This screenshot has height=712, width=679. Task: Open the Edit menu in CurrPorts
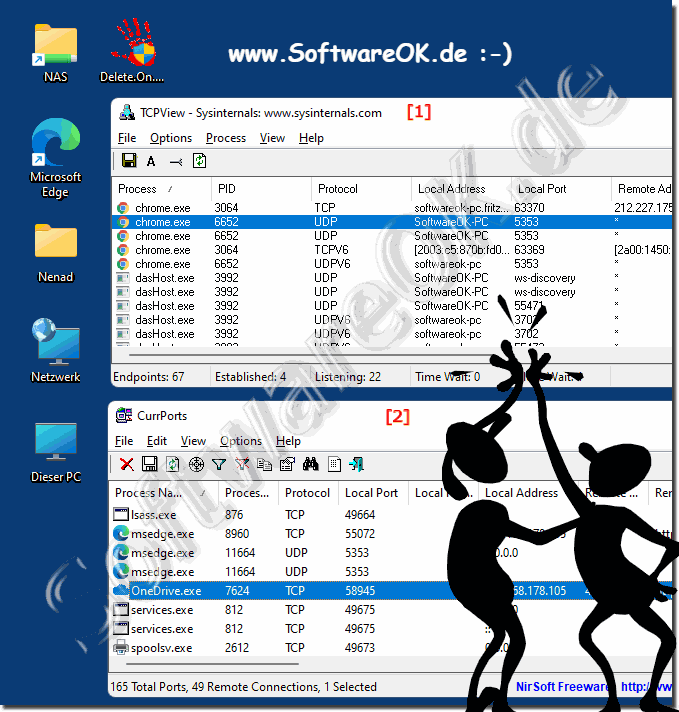pos(157,440)
